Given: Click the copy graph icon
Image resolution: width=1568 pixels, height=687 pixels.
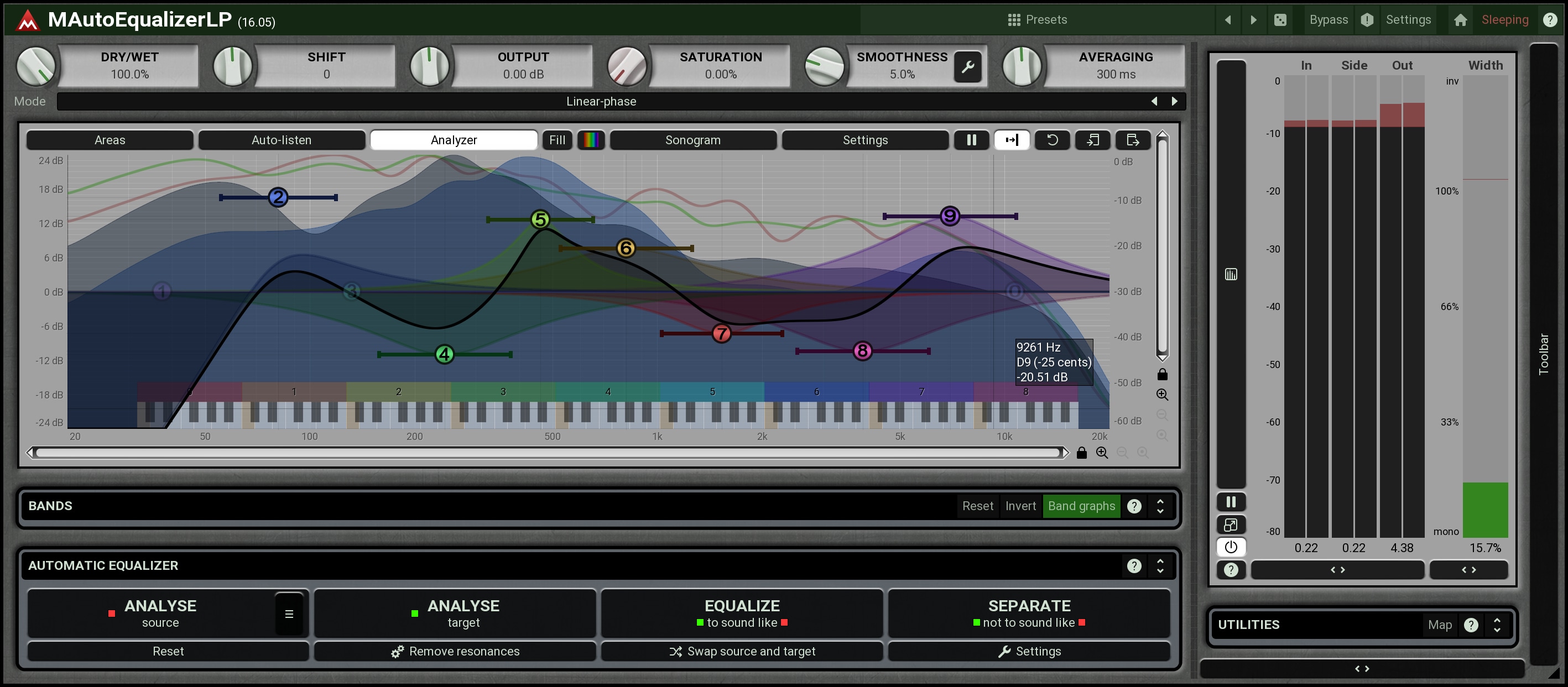Looking at the screenshot, I should [x=1092, y=140].
